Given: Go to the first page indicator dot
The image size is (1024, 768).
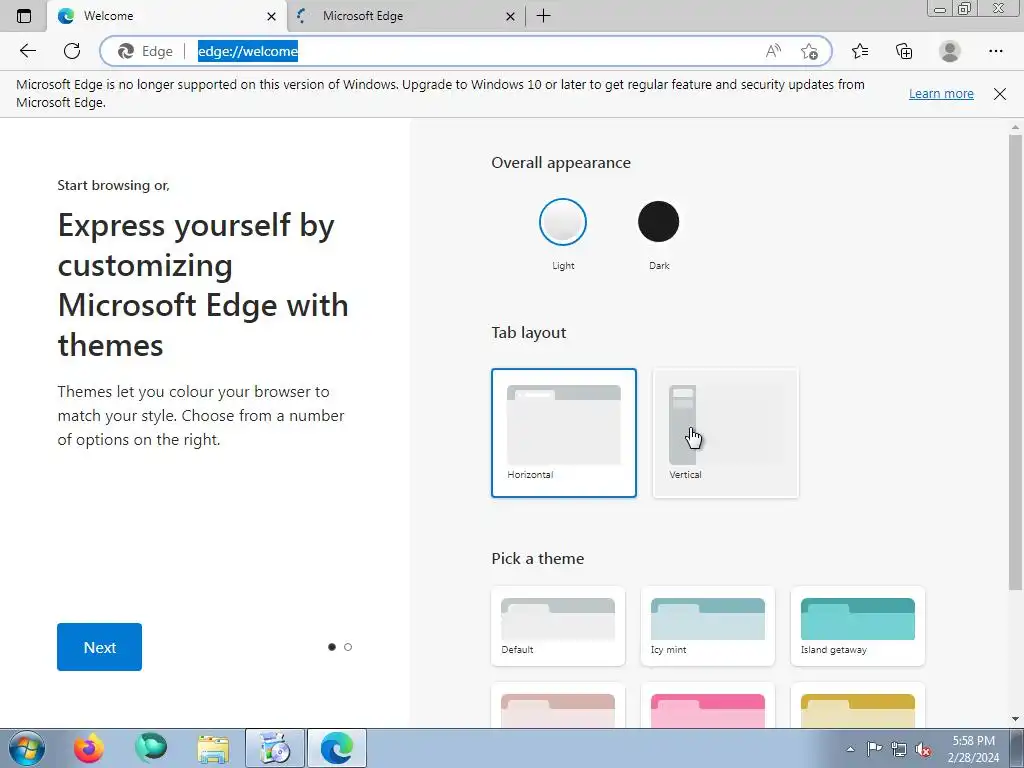Looking at the screenshot, I should tap(332, 647).
